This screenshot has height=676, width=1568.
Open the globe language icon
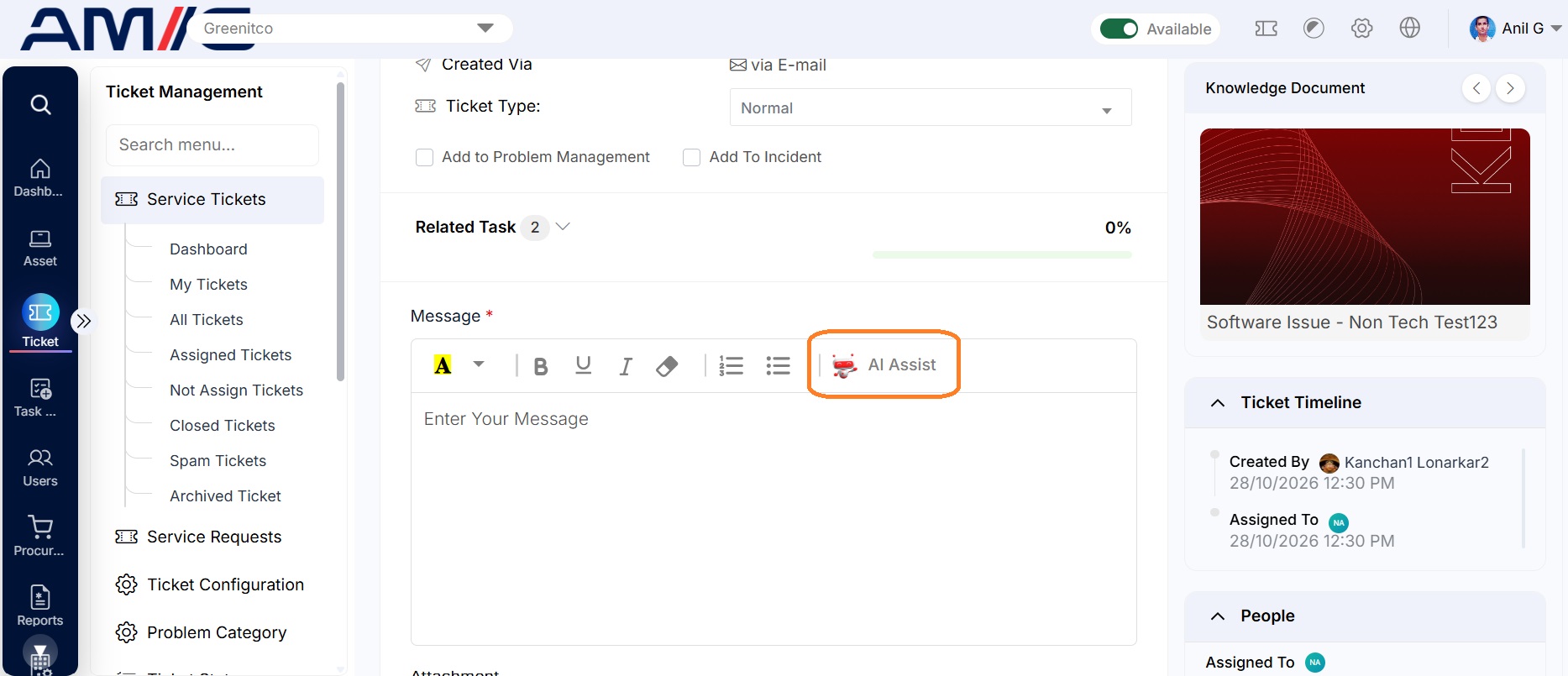pos(1409,28)
